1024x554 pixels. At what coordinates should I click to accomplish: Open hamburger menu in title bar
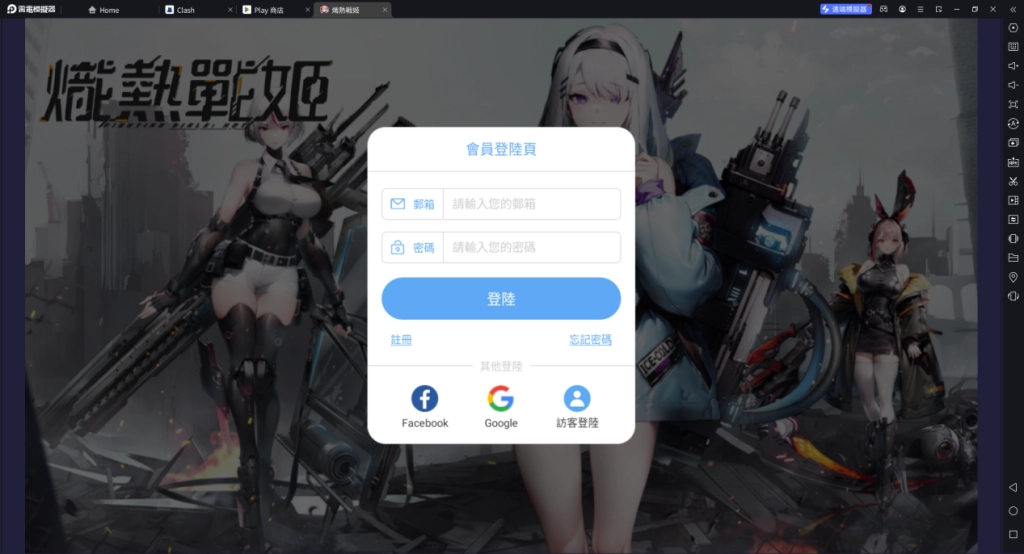click(x=920, y=9)
